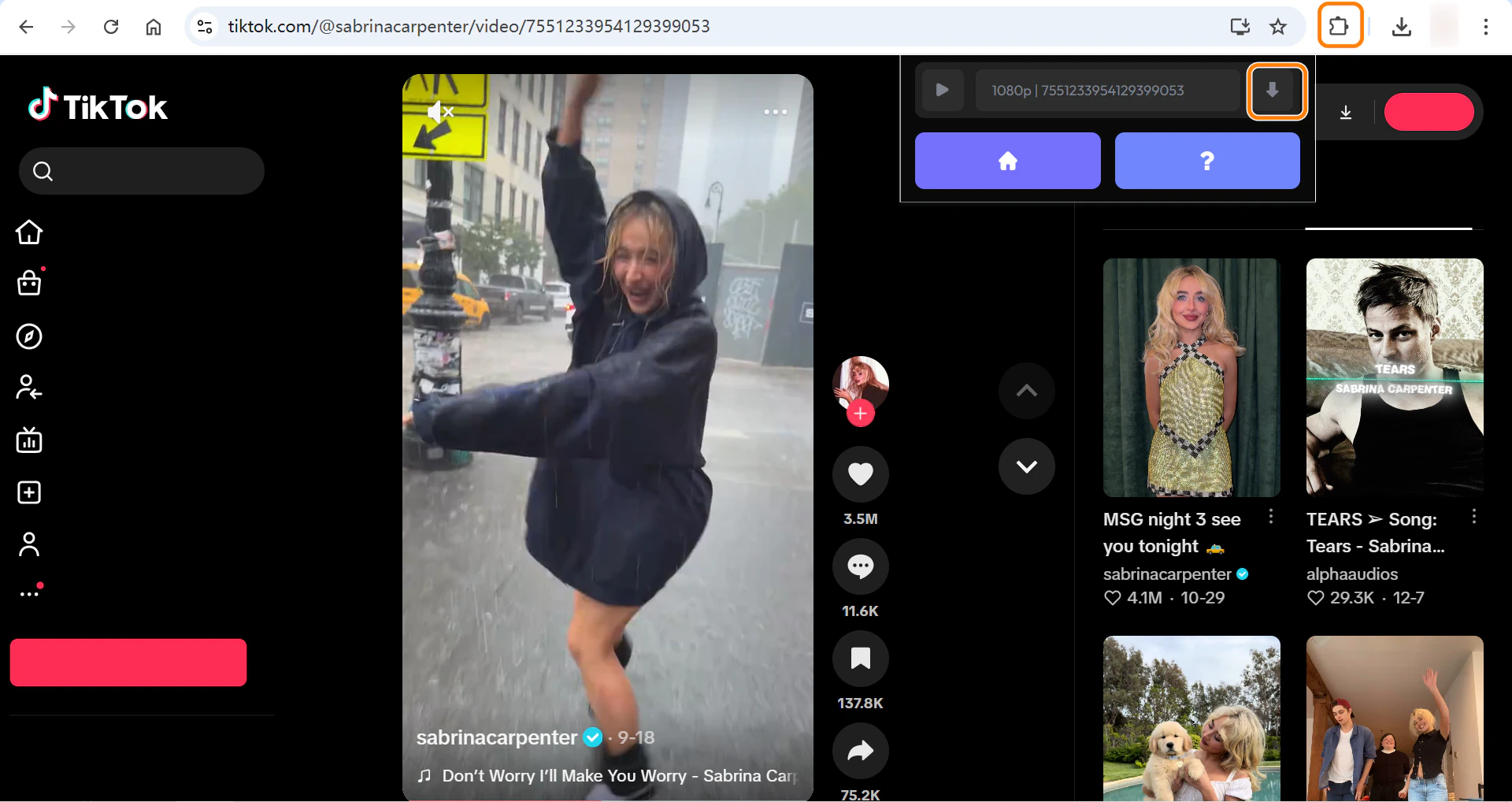Go to the previous video with the up chevron
Screen dimensions: 1512x802
(x=1026, y=391)
